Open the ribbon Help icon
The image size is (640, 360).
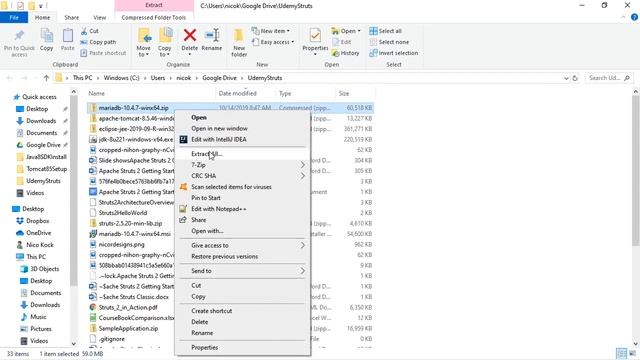point(634,17)
